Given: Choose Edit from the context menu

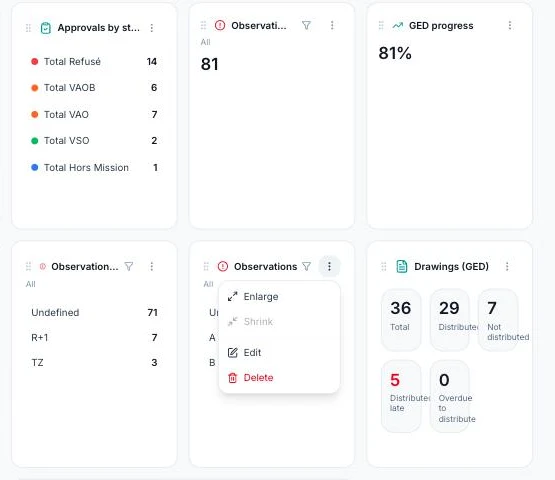Looking at the screenshot, I should point(279,353).
